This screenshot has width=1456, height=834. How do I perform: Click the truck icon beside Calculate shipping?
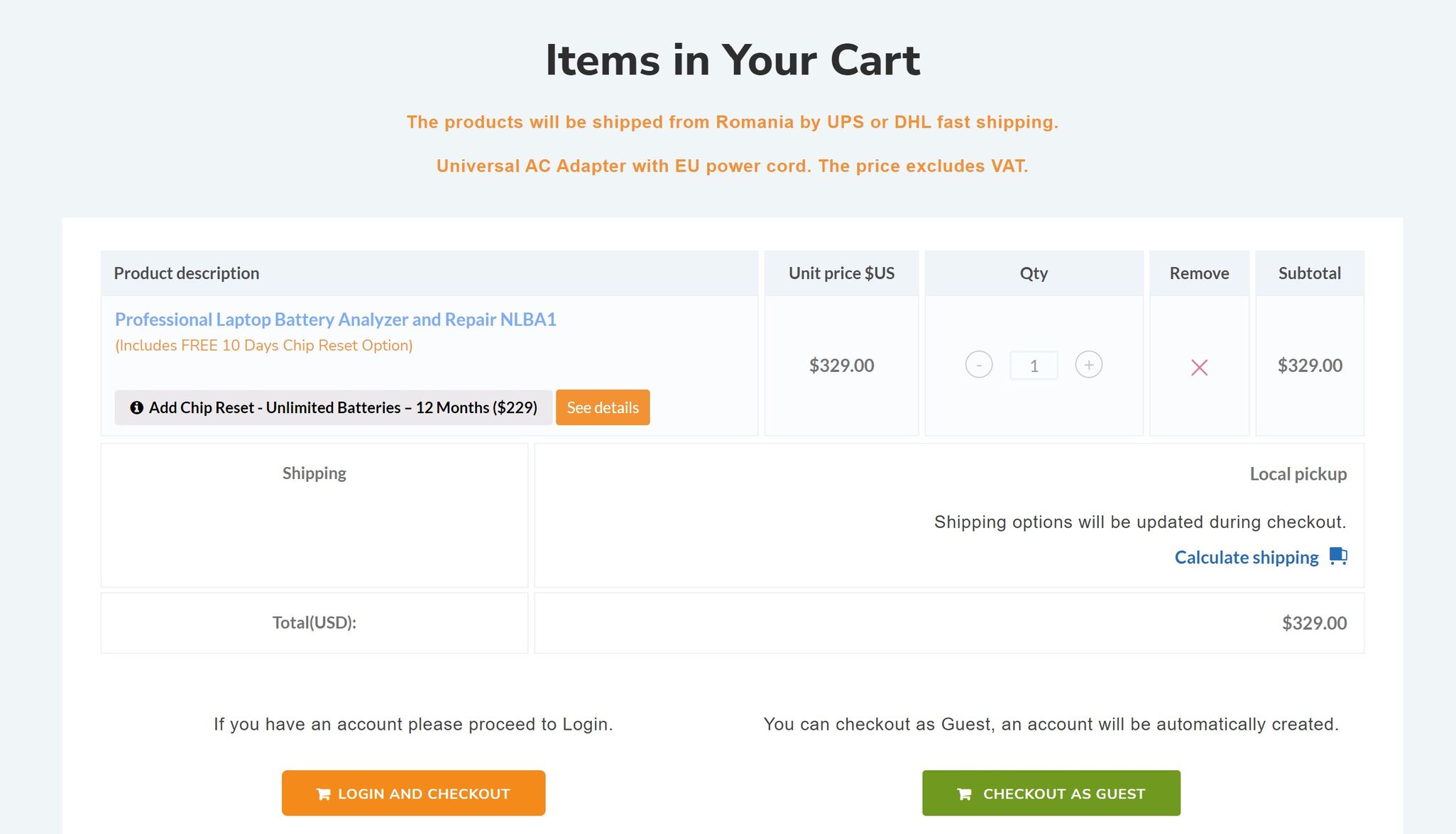[x=1338, y=556]
